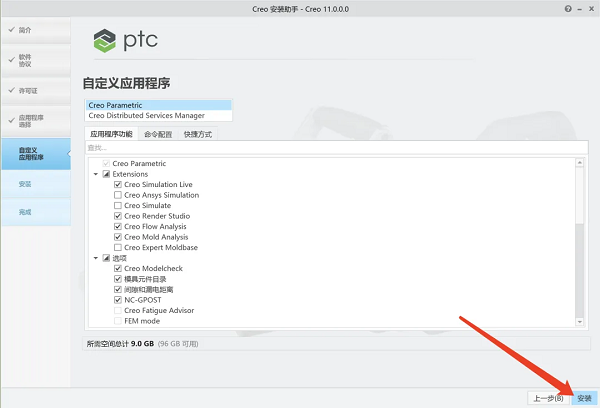Viewport: 600px width, 408px height.
Task: Go to 软件协议 step in sidebar
Action: tap(36, 60)
